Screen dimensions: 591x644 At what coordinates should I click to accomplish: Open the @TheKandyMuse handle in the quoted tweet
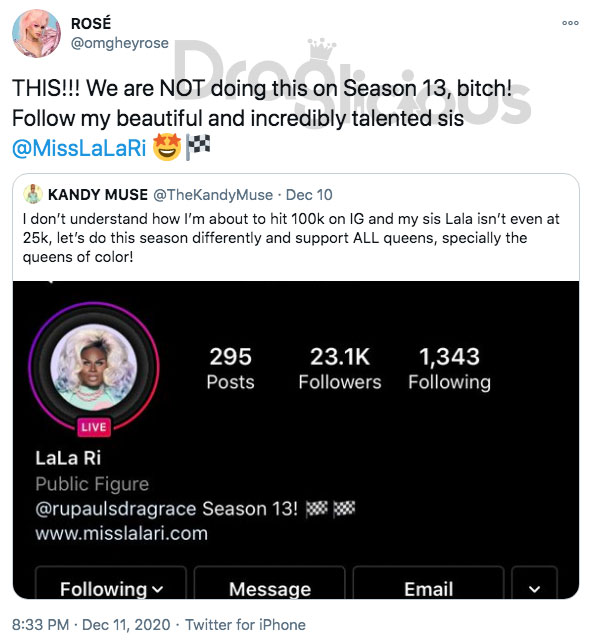coord(213,195)
